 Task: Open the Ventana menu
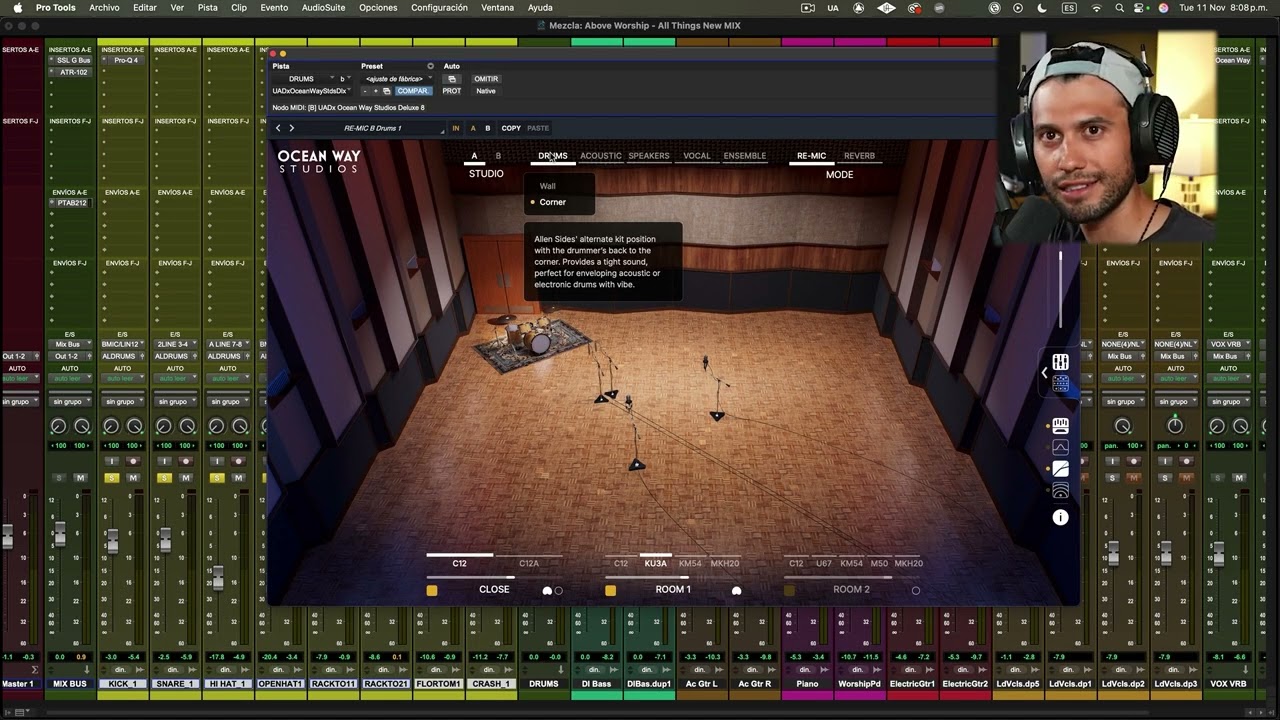click(497, 8)
